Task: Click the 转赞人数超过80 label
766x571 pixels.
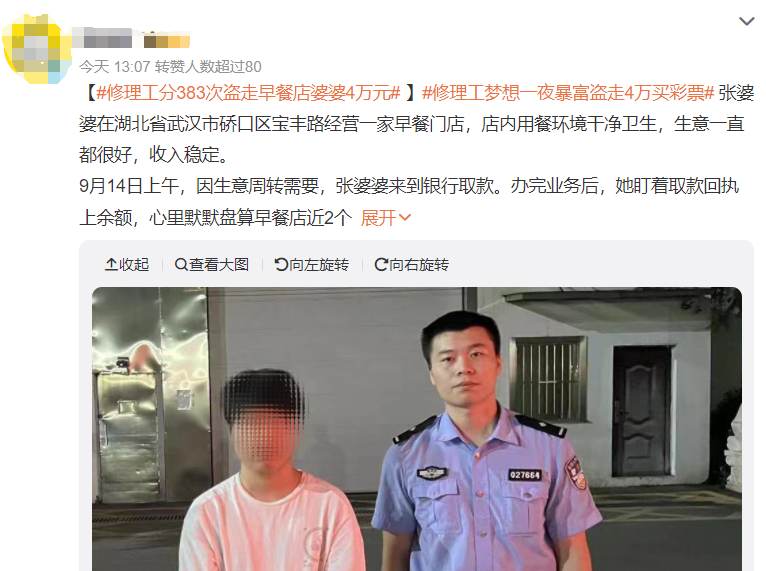Action: coord(208,66)
